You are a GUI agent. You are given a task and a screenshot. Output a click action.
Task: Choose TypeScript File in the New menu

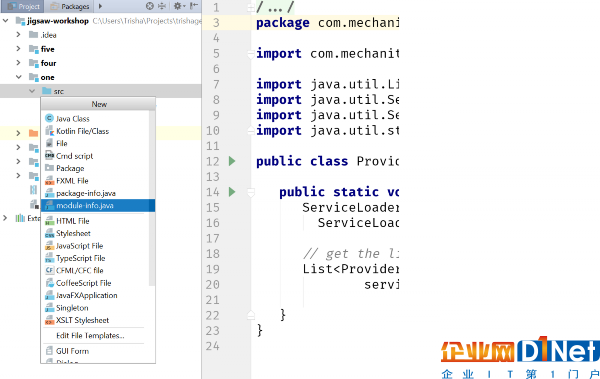(x=98, y=258)
